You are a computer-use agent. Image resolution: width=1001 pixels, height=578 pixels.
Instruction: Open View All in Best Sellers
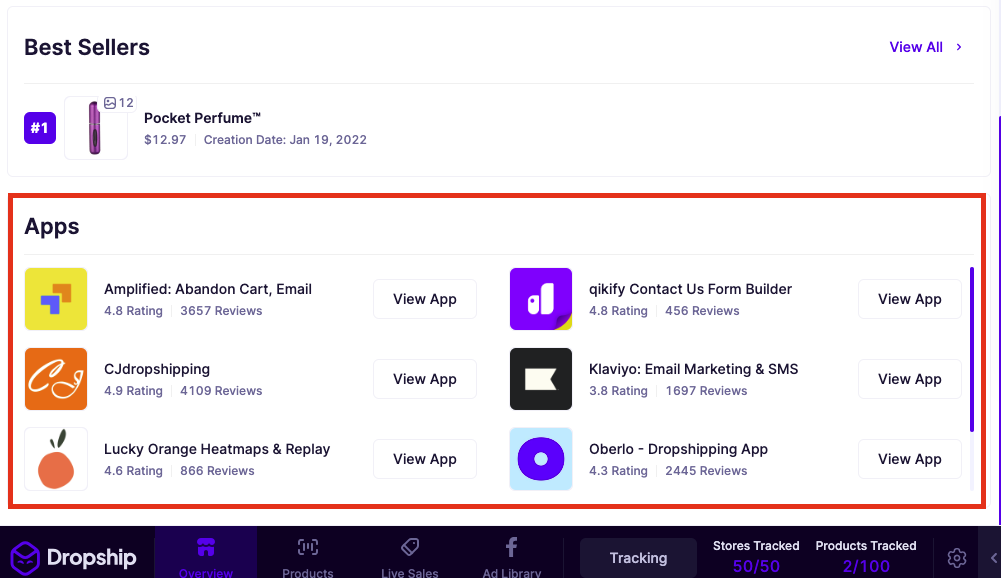click(916, 47)
